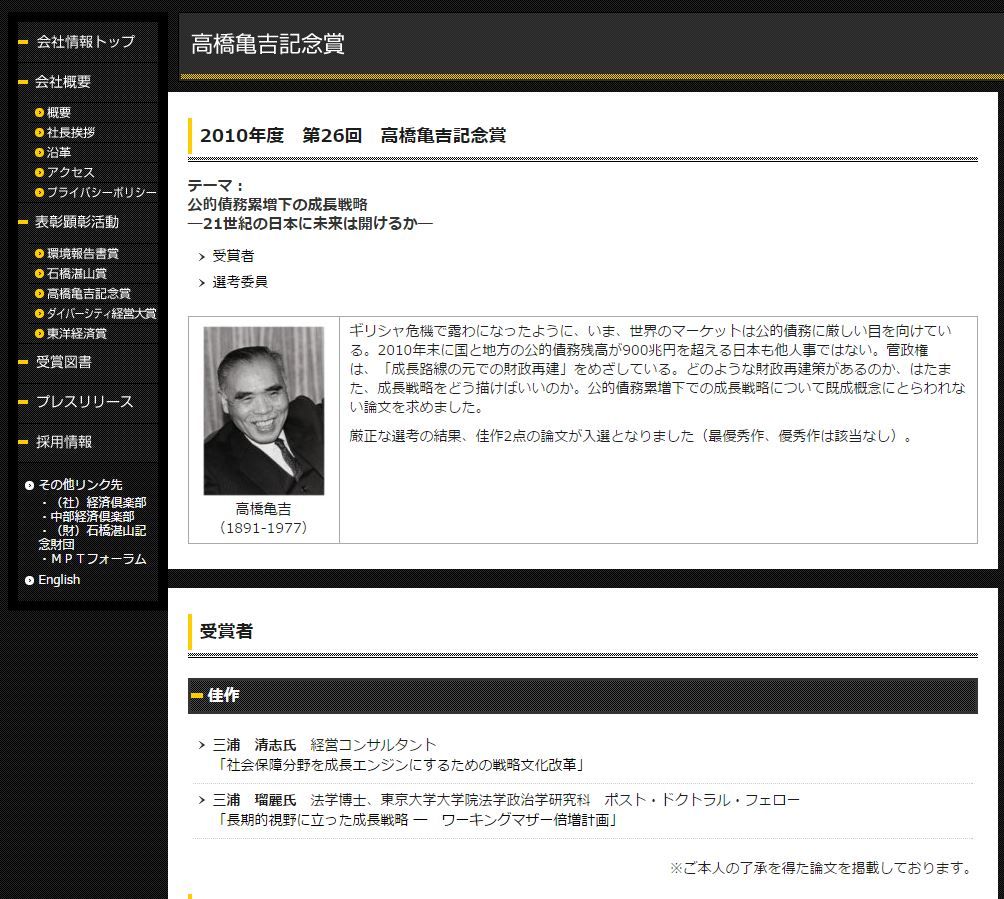Open the 受賞図書 sidebar menu
Image resolution: width=1004 pixels, height=899 pixels.
(x=63, y=362)
